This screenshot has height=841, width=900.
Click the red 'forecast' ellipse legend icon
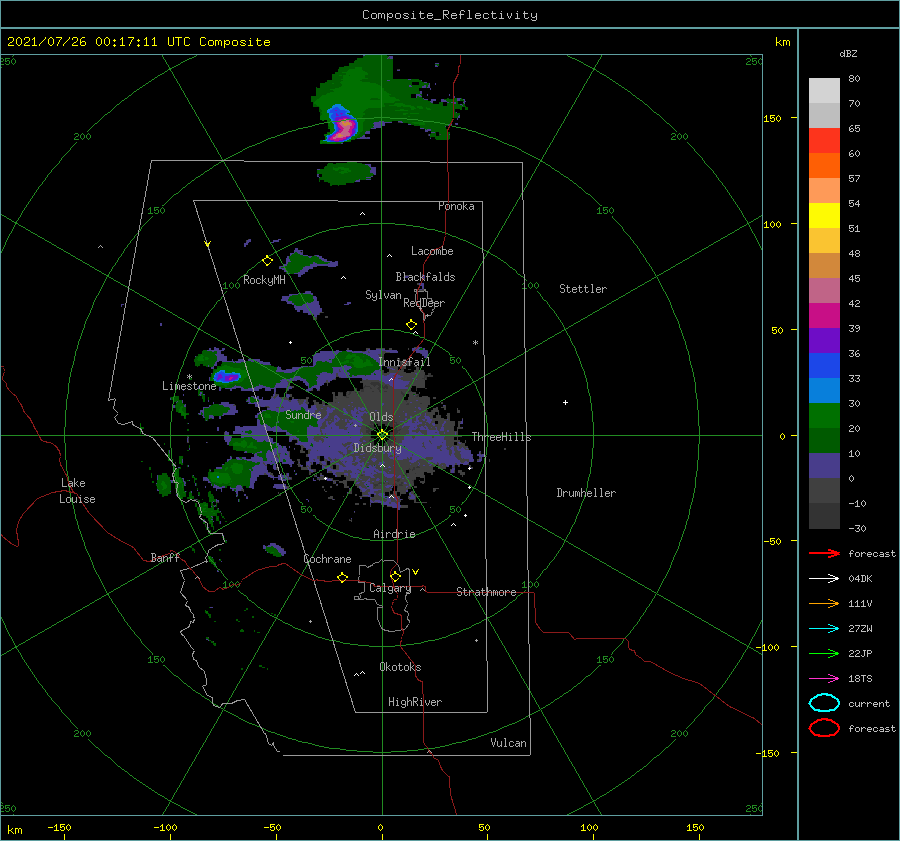824,728
